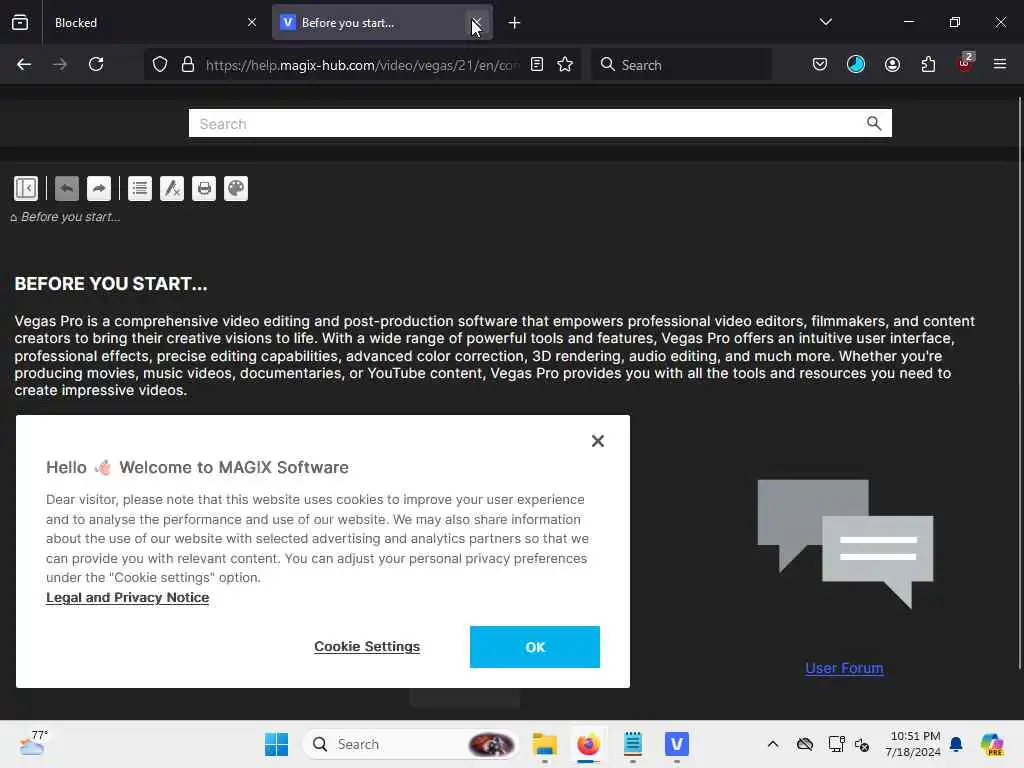Click the display and network tray icon
Viewport: 1024px width, 768px height.
pos(836,744)
